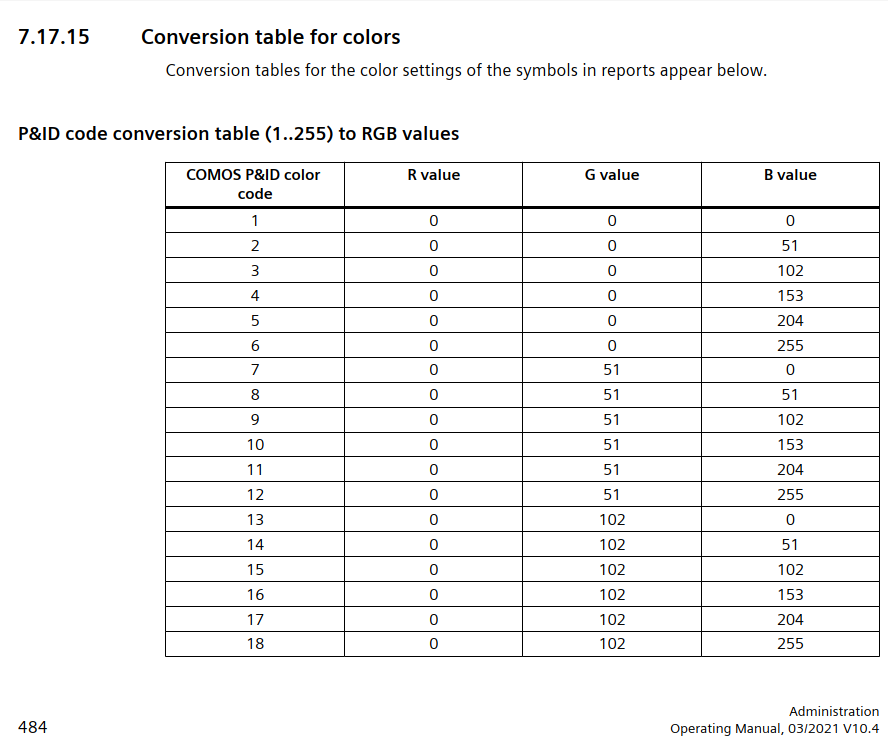Click the page number 484
The image size is (888, 749).
[x=32, y=727]
